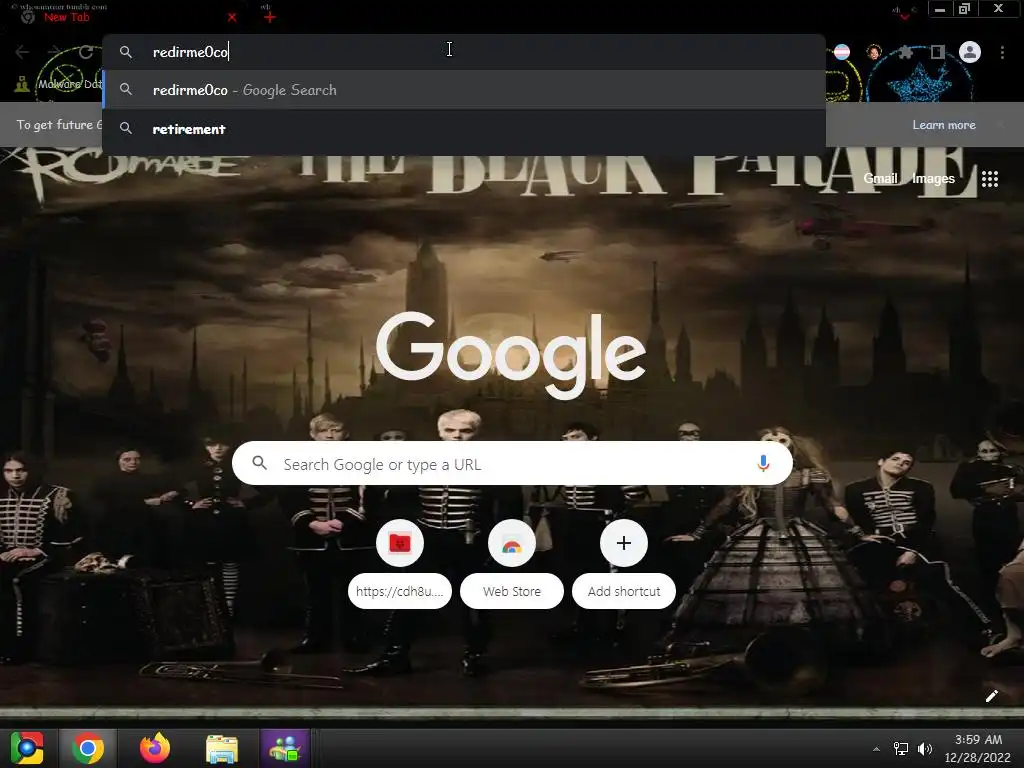Screen dimensions: 1024x768
Task: Toggle the side panel icon
Action: [938, 52]
